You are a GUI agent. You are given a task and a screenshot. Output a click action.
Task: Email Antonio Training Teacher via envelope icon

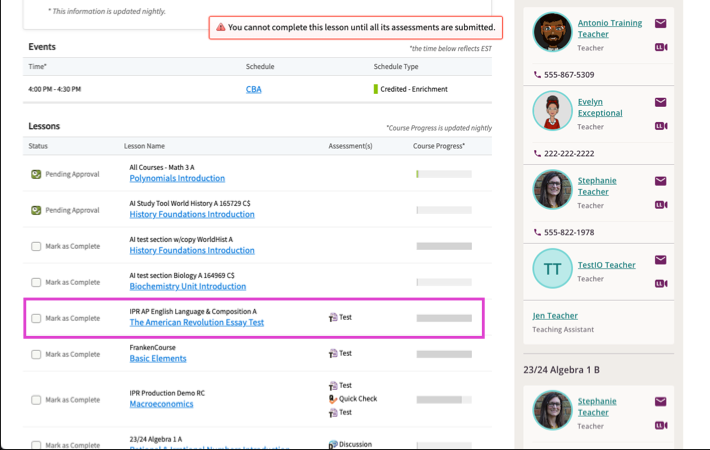click(x=660, y=24)
